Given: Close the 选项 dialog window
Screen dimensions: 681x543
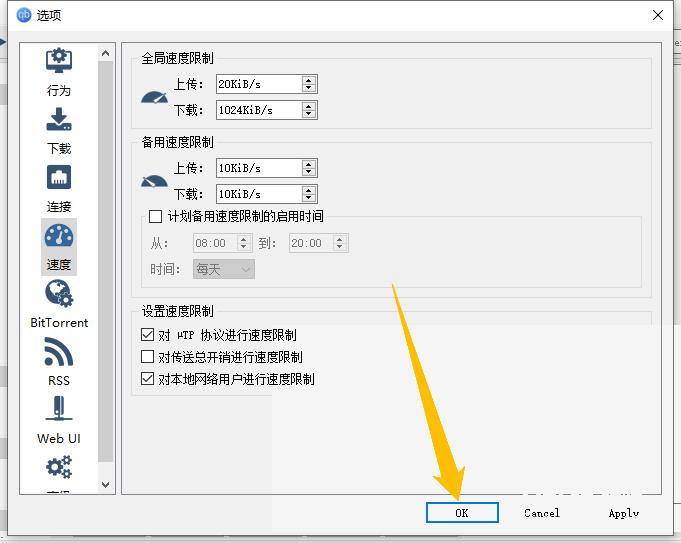Looking at the screenshot, I should 658,15.
